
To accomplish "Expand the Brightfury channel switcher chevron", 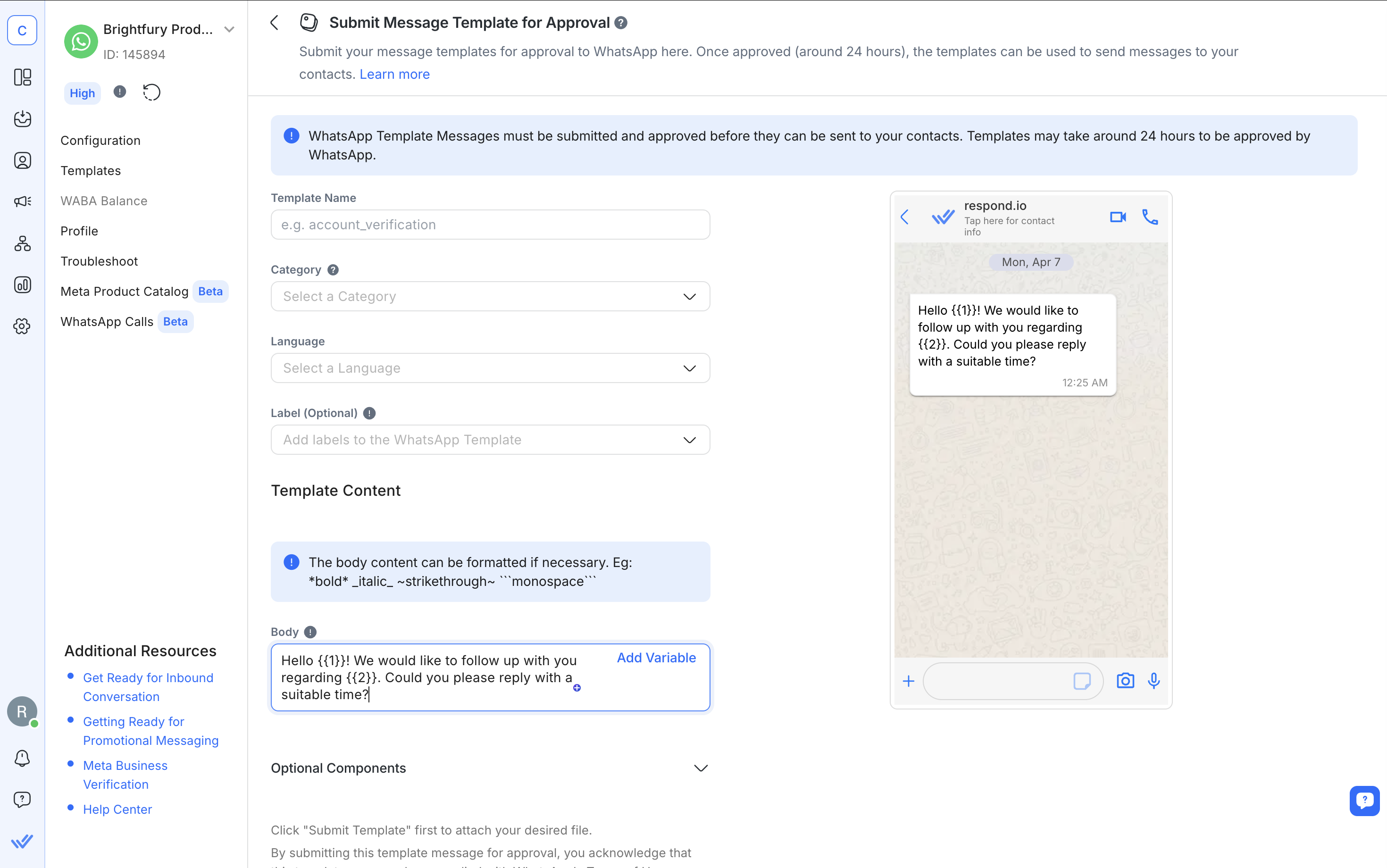I will tap(229, 29).
